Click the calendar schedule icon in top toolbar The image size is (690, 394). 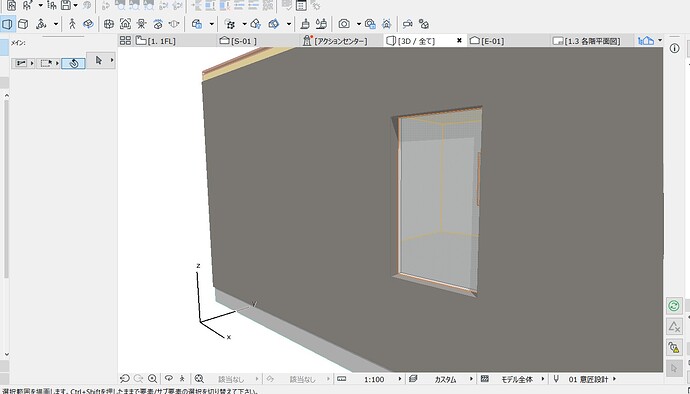click(x=301, y=5)
